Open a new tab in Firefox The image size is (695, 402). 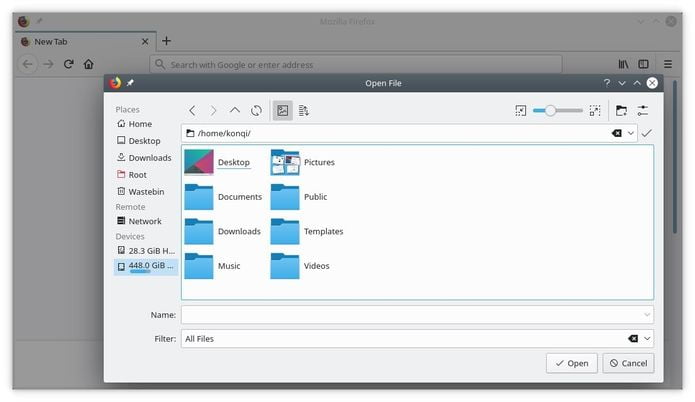tap(166, 41)
